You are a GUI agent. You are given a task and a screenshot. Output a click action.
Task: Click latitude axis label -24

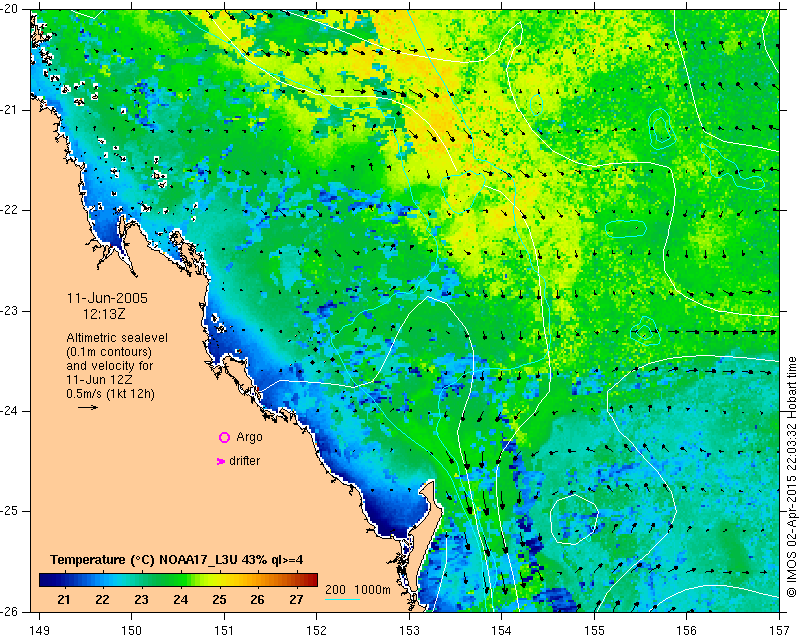10,411
